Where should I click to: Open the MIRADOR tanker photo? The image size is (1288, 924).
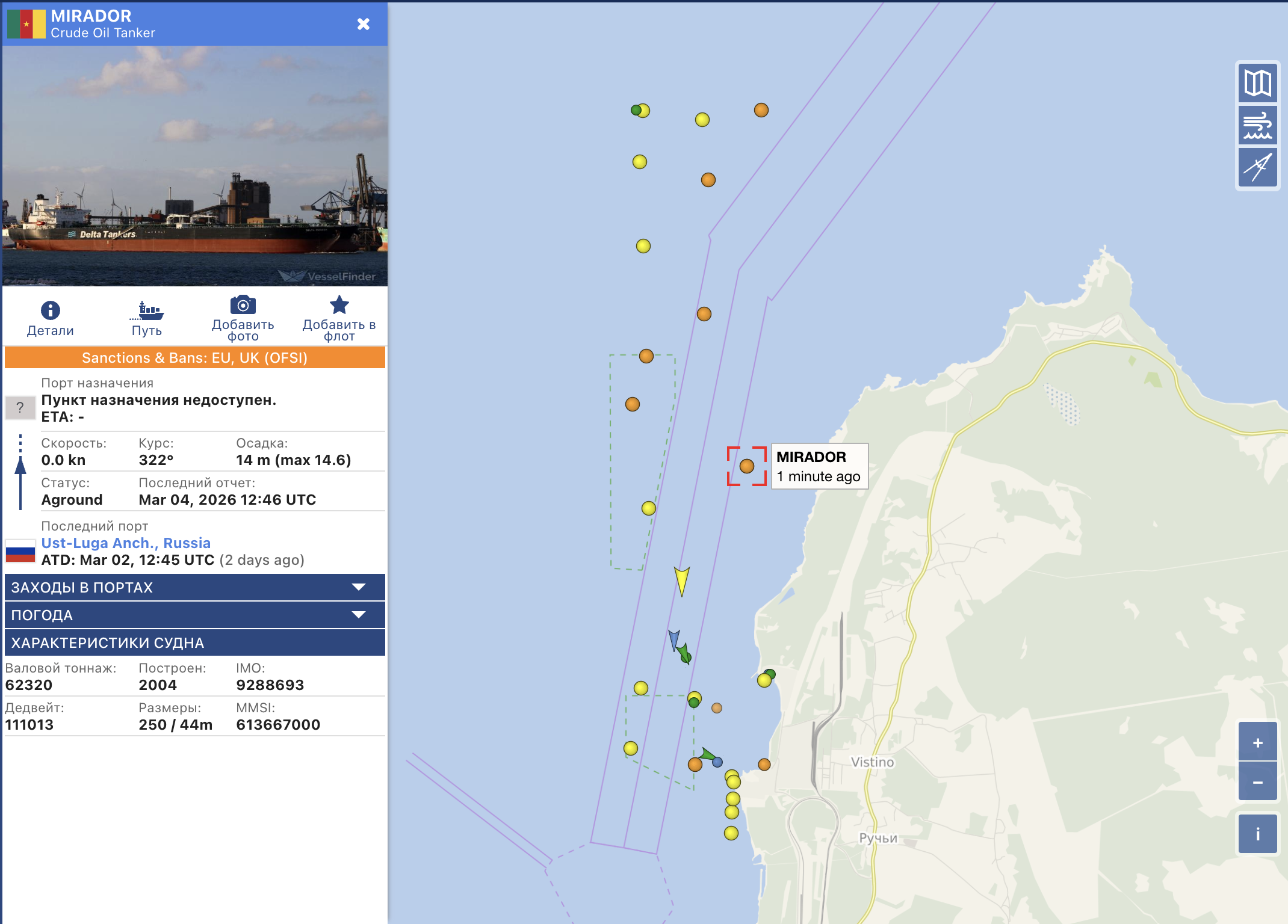click(194, 165)
